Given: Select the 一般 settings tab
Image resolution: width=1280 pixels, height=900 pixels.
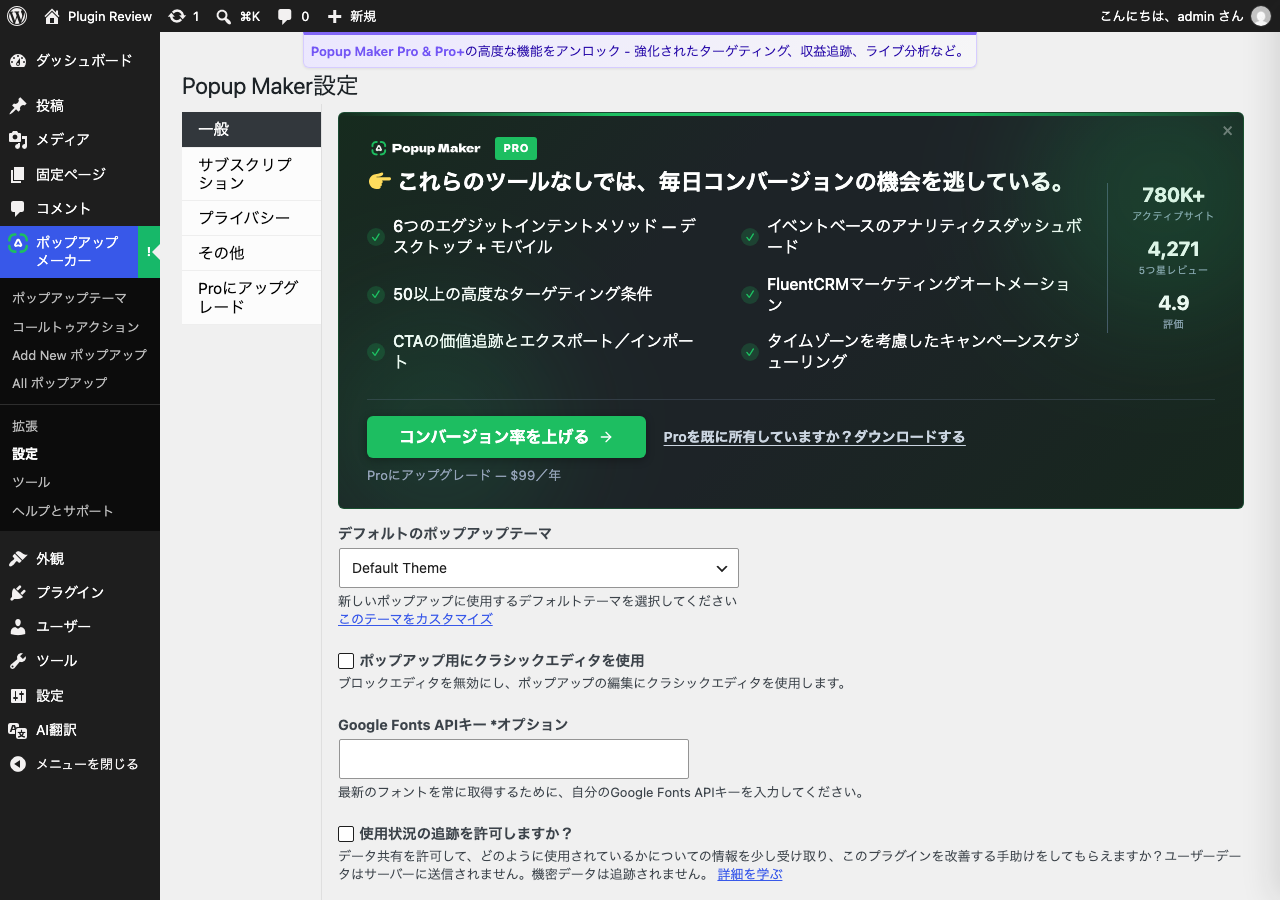Looking at the screenshot, I should (251, 129).
